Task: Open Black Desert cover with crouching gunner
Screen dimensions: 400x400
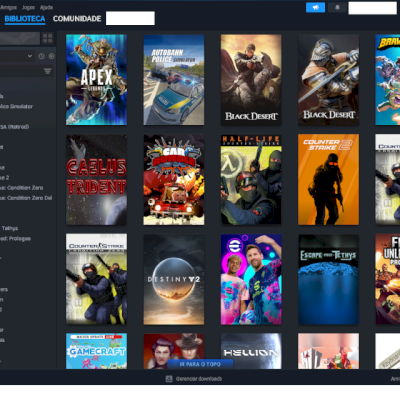Action: [251, 80]
